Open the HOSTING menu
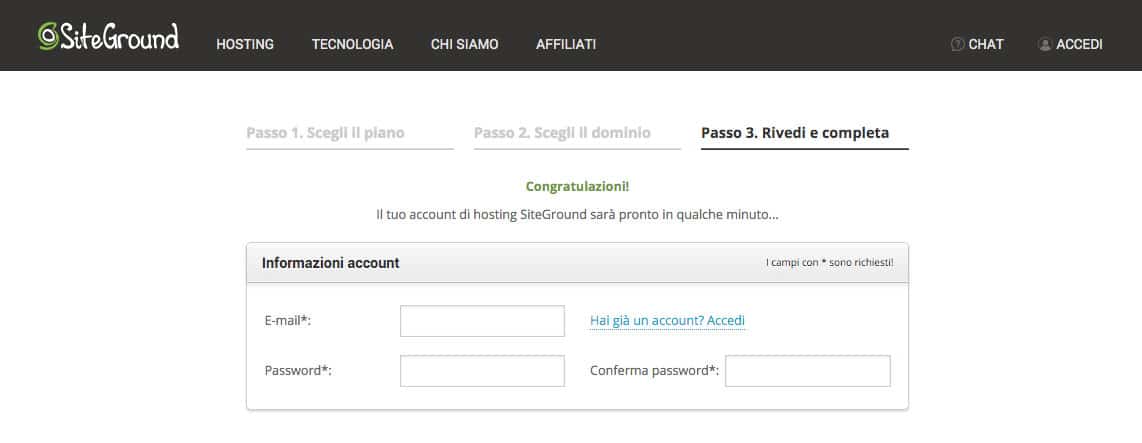Viewport: 1142px width, 443px height. tap(245, 44)
